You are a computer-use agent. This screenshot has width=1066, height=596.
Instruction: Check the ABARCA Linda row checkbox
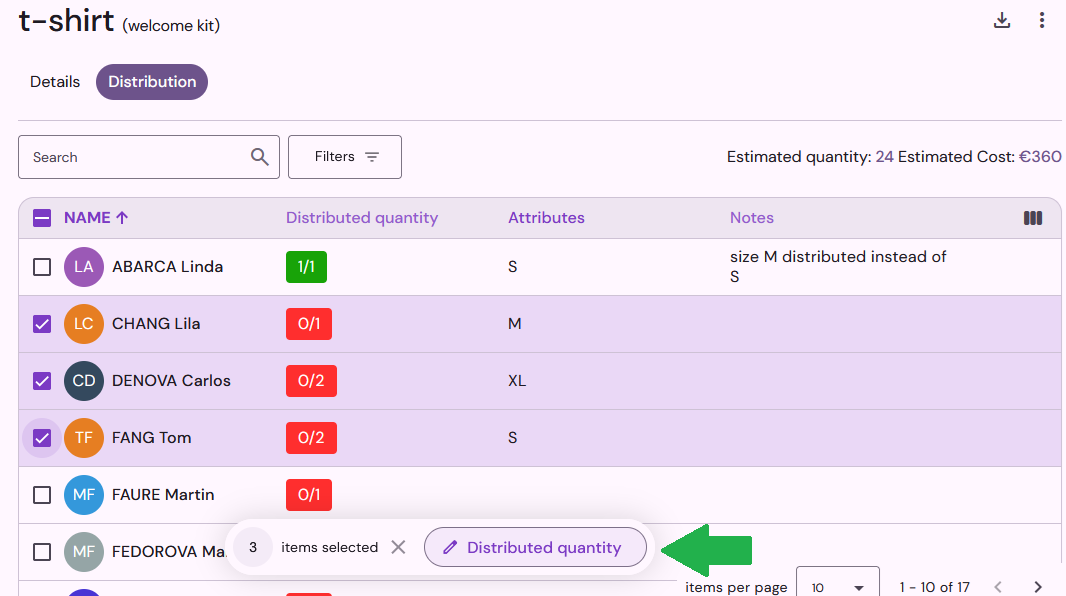(x=42, y=267)
